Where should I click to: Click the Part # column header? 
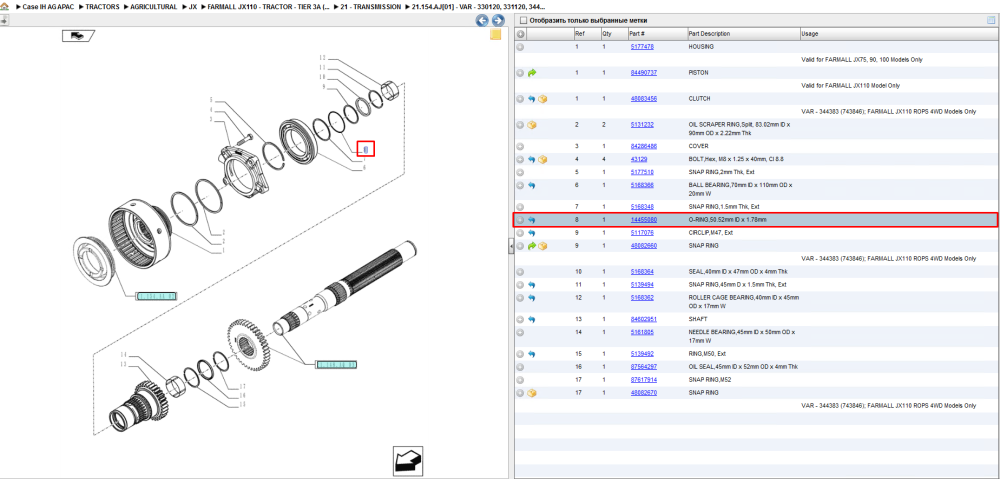(657, 34)
